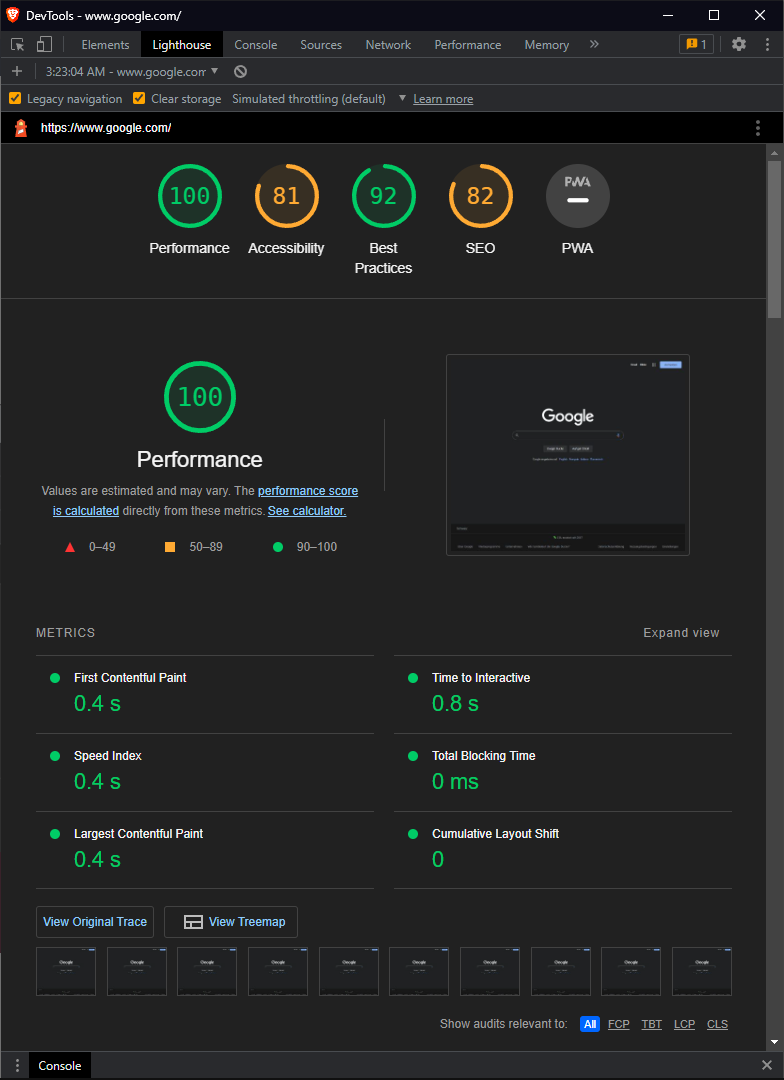The width and height of the screenshot is (784, 1080).
Task: Click the plus icon for new report
Action: point(17,72)
